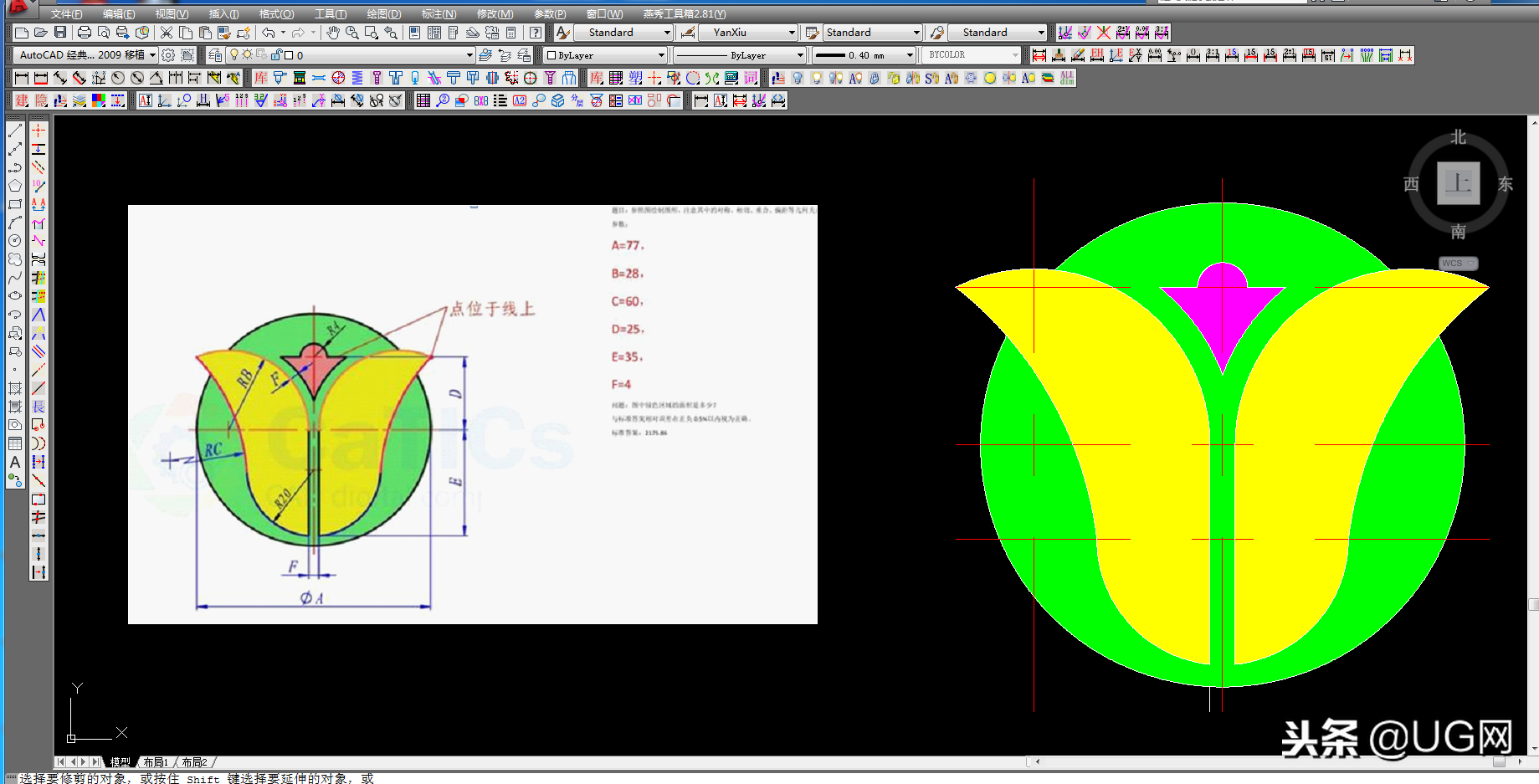Screen dimensions: 1539x784
Task: Open the 绘图(D) menu
Action: click(x=383, y=14)
